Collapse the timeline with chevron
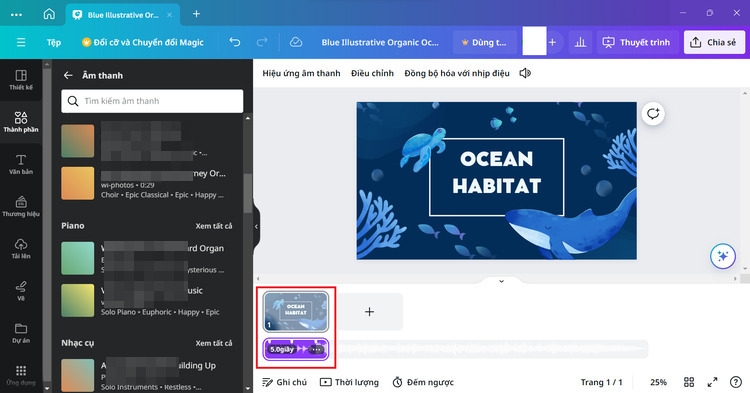This screenshot has width=750, height=393. tap(501, 281)
